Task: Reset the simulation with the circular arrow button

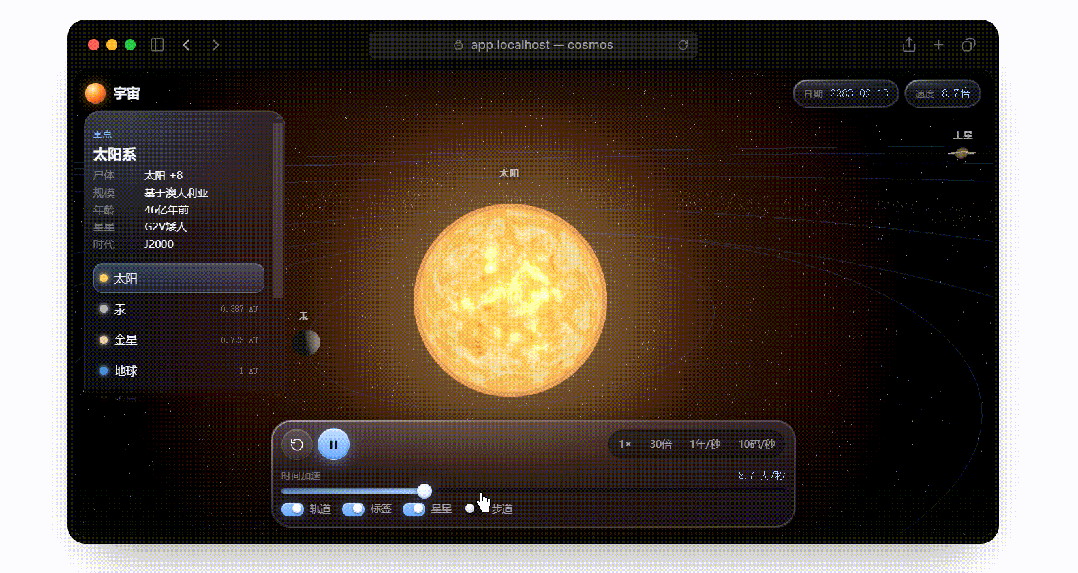Action: (297, 444)
